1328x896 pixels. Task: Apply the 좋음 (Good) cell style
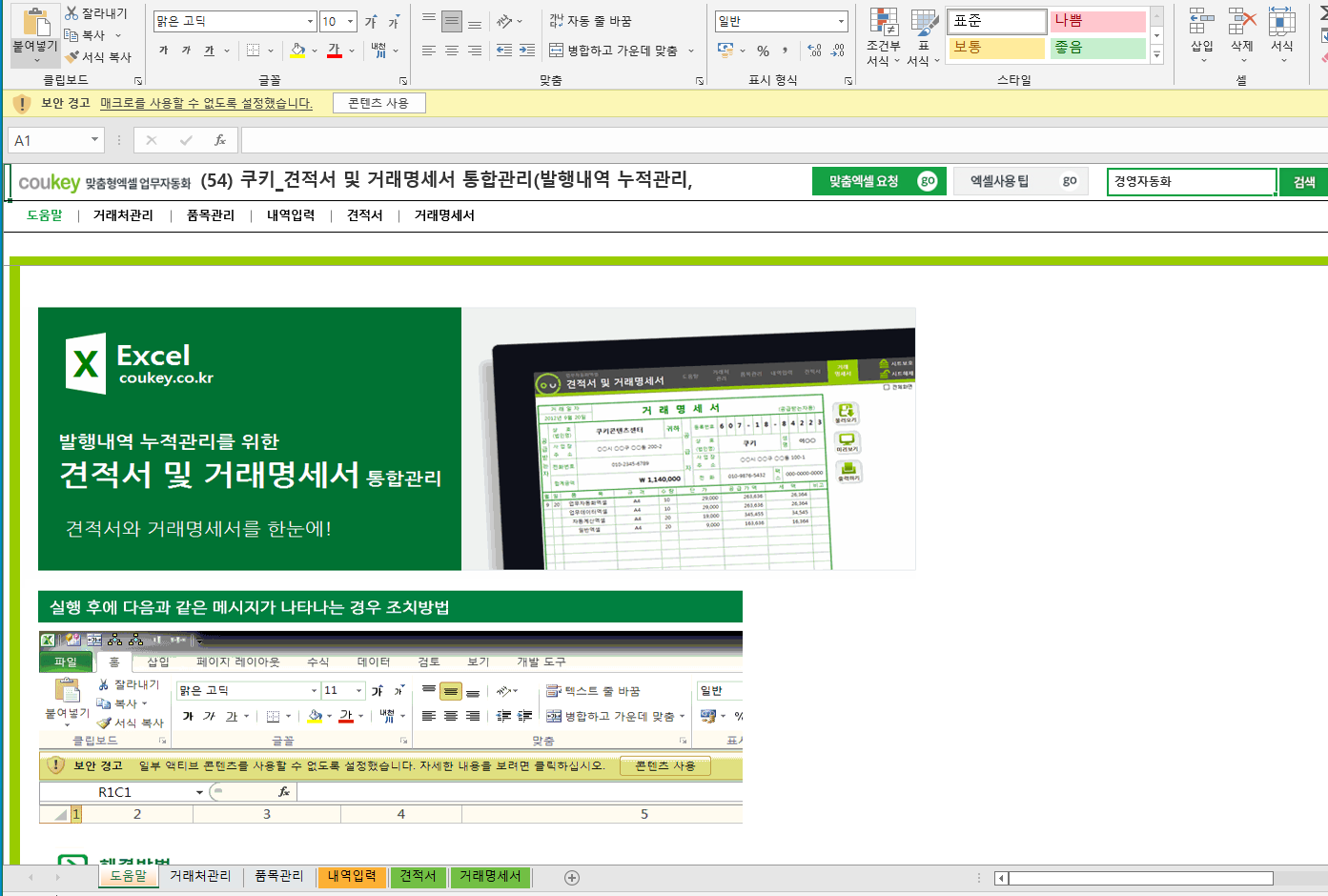click(x=1098, y=48)
